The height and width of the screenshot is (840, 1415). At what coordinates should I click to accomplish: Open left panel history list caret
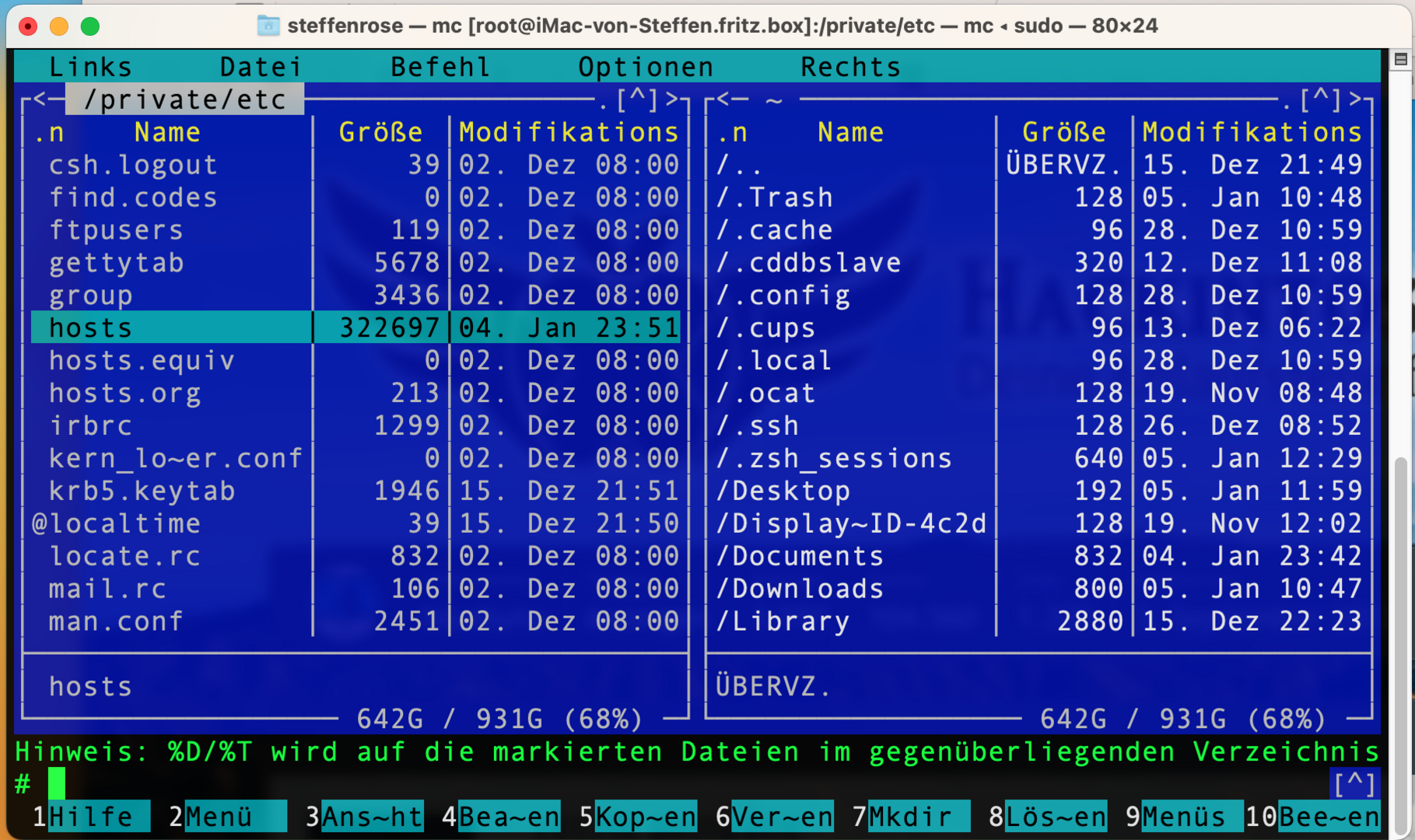click(x=637, y=100)
